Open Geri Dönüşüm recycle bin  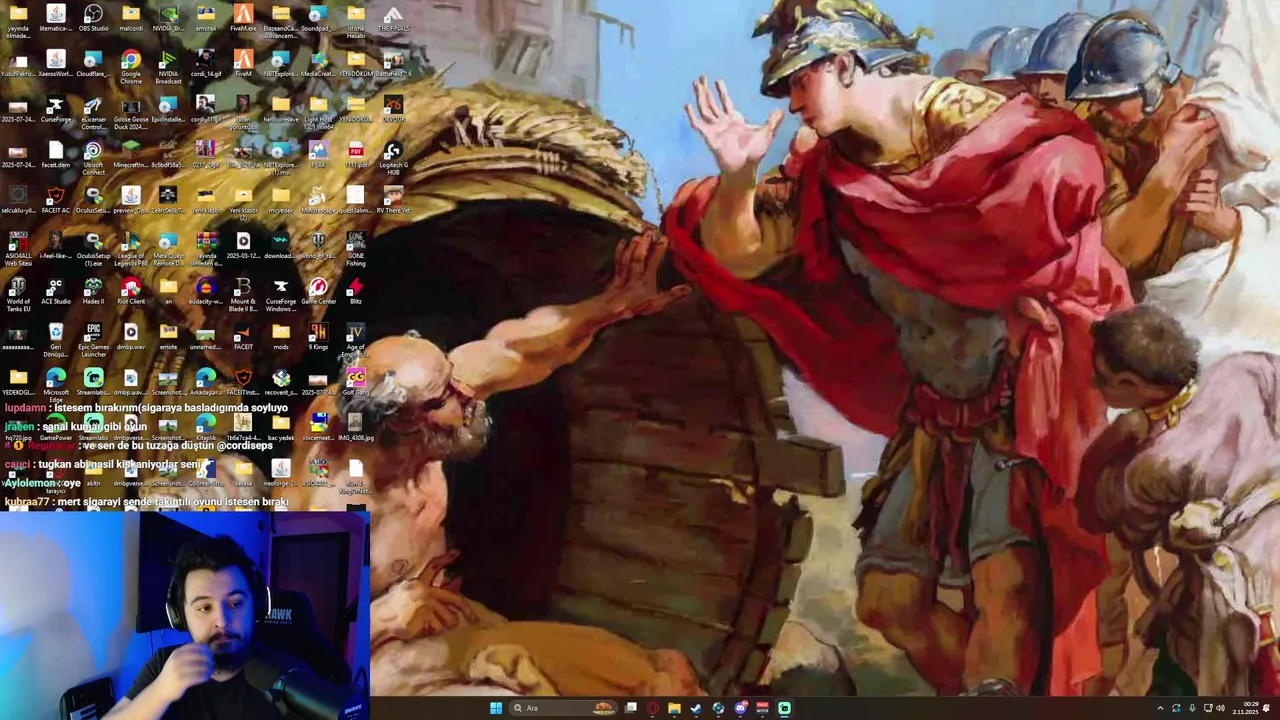click(x=55, y=340)
